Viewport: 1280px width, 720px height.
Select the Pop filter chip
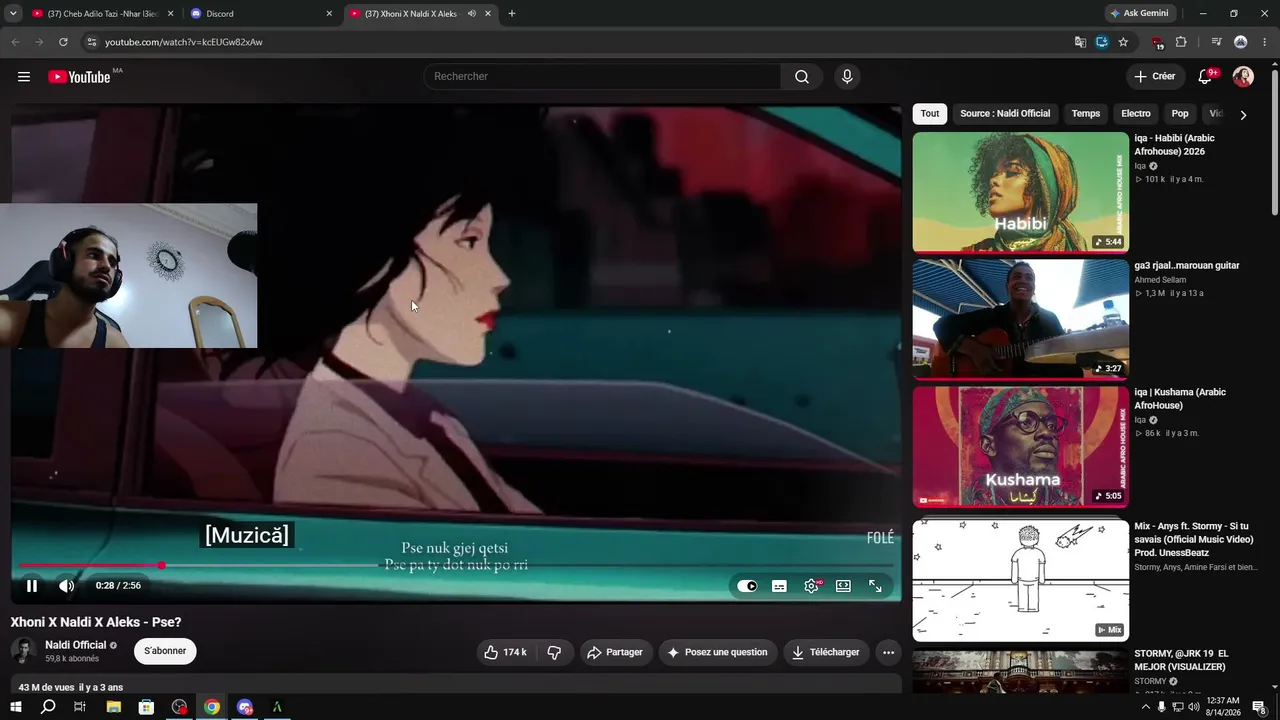pos(1180,114)
